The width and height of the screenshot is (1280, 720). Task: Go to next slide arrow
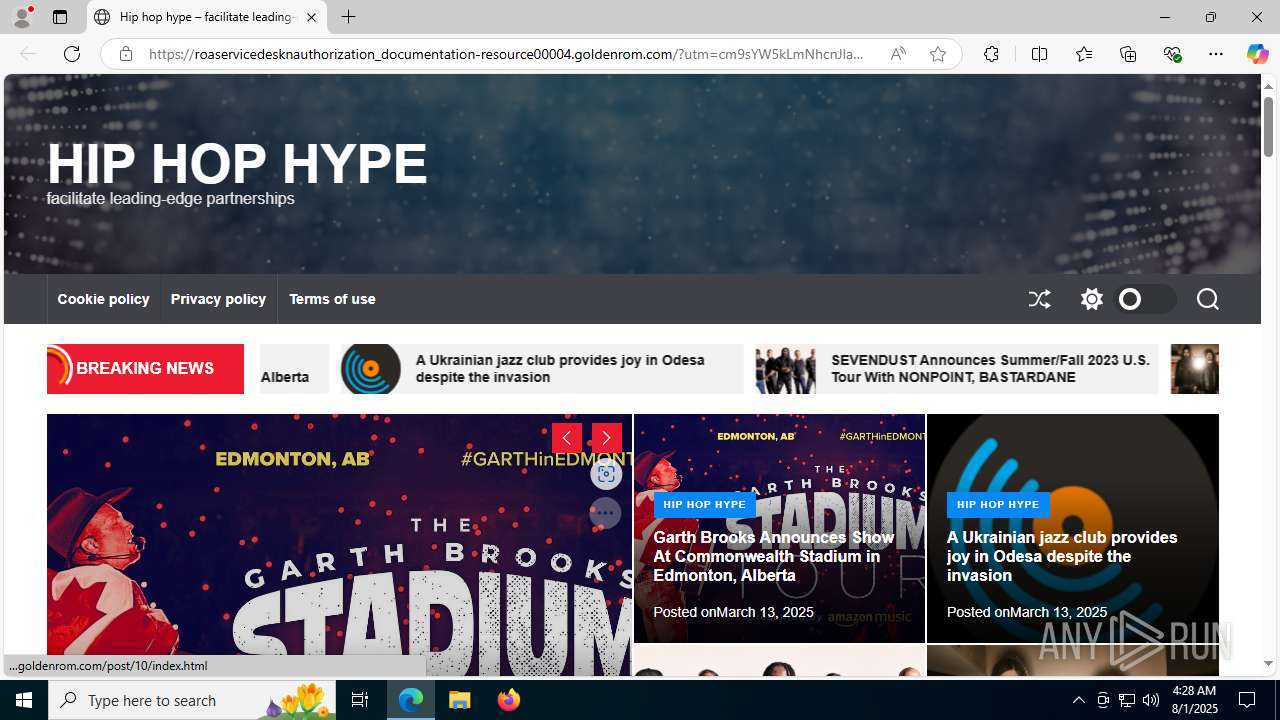[606, 438]
